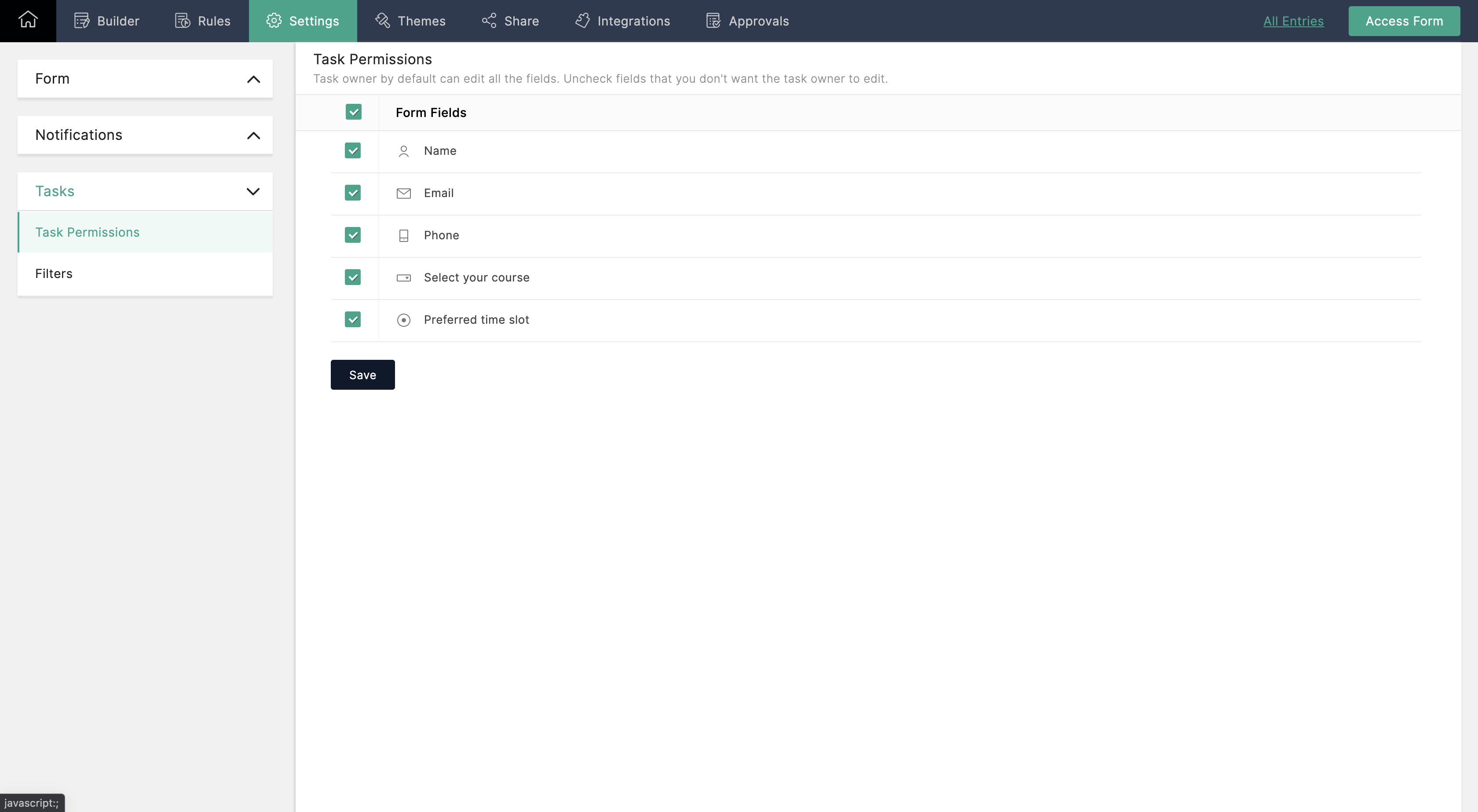
Task: Click the Themes paintbrush icon
Action: pos(382,21)
